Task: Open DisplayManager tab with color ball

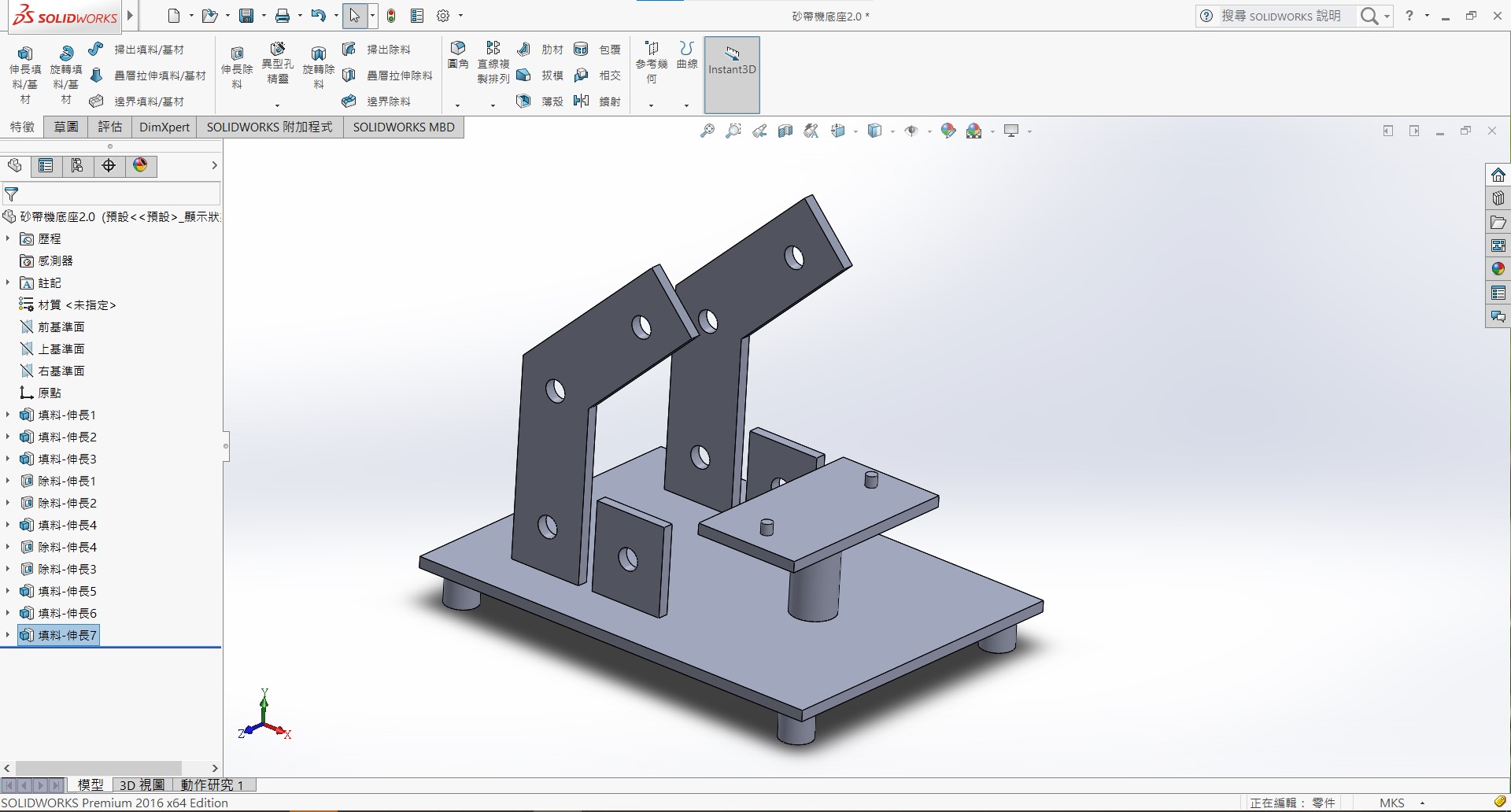Action: (x=140, y=165)
